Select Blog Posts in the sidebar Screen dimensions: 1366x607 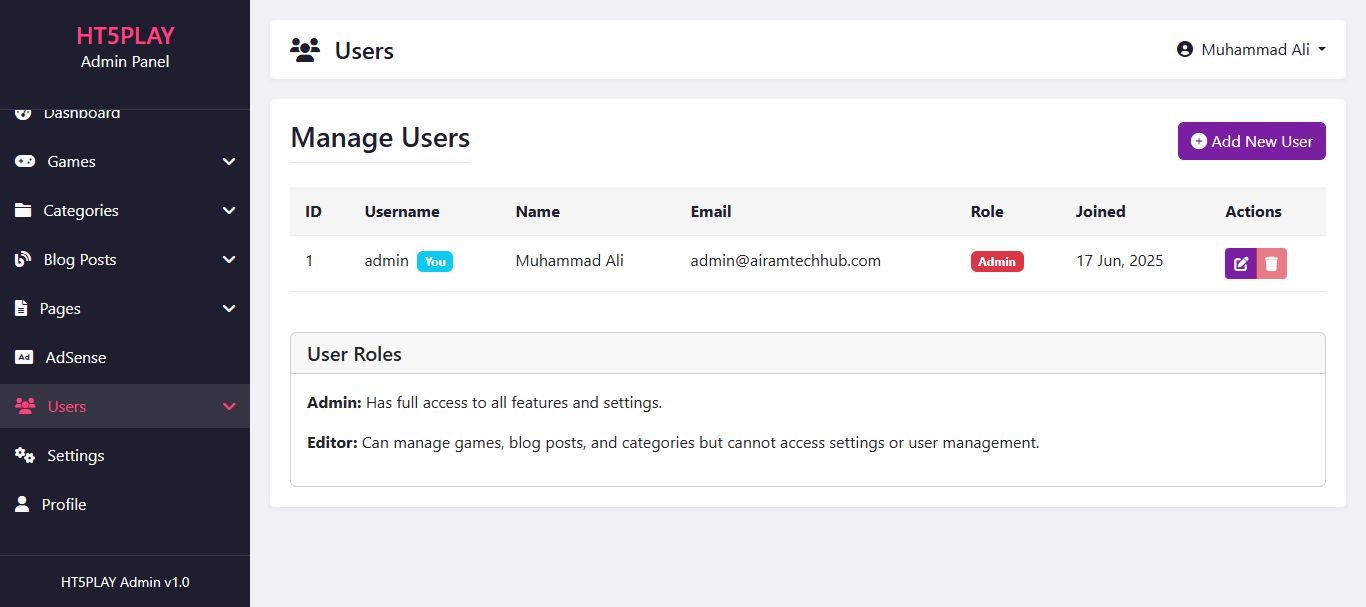125,259
